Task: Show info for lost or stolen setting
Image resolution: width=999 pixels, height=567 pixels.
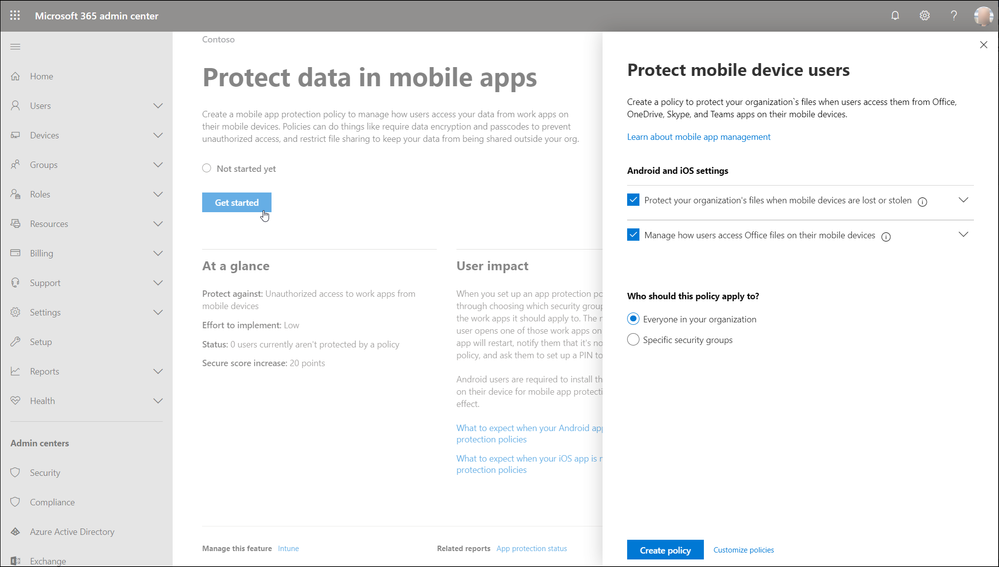Action: [x=922, y=201]
